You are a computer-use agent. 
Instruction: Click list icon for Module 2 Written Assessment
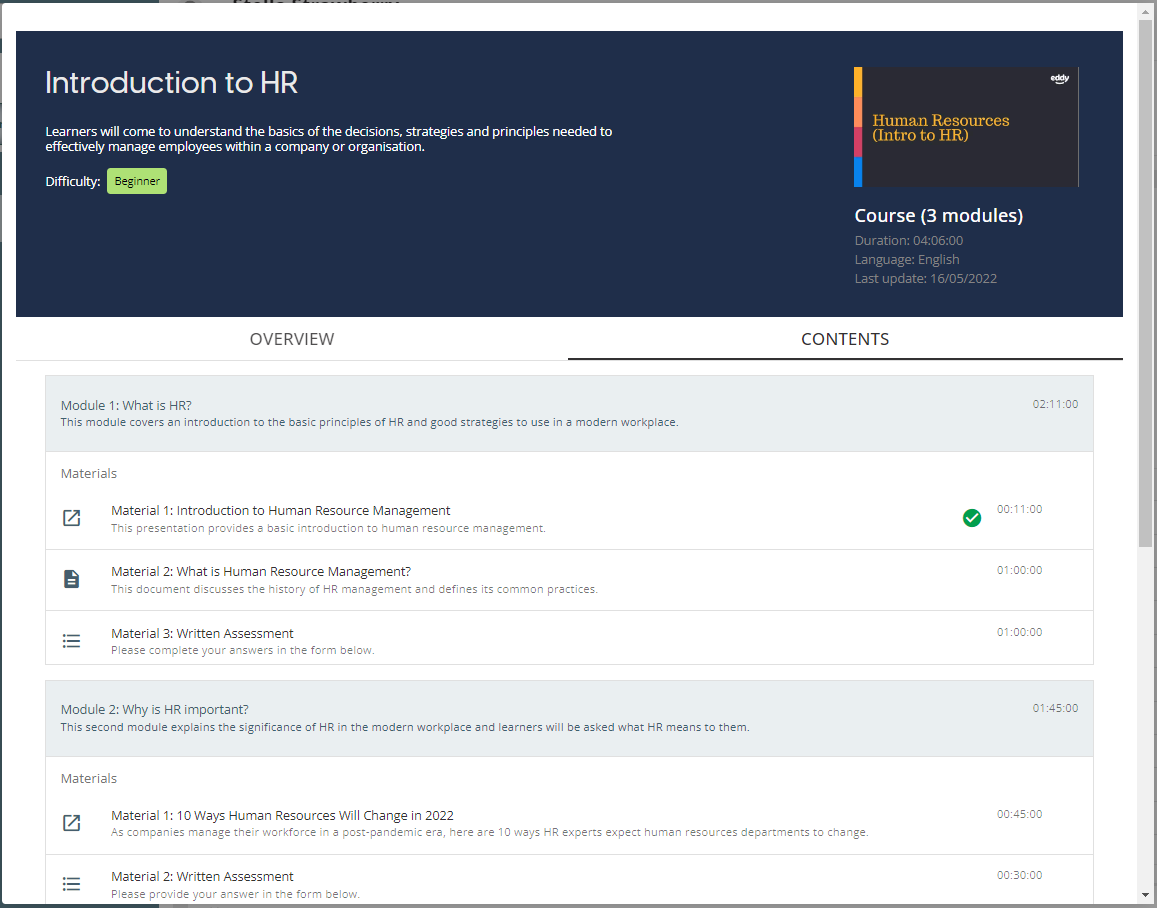71,884
